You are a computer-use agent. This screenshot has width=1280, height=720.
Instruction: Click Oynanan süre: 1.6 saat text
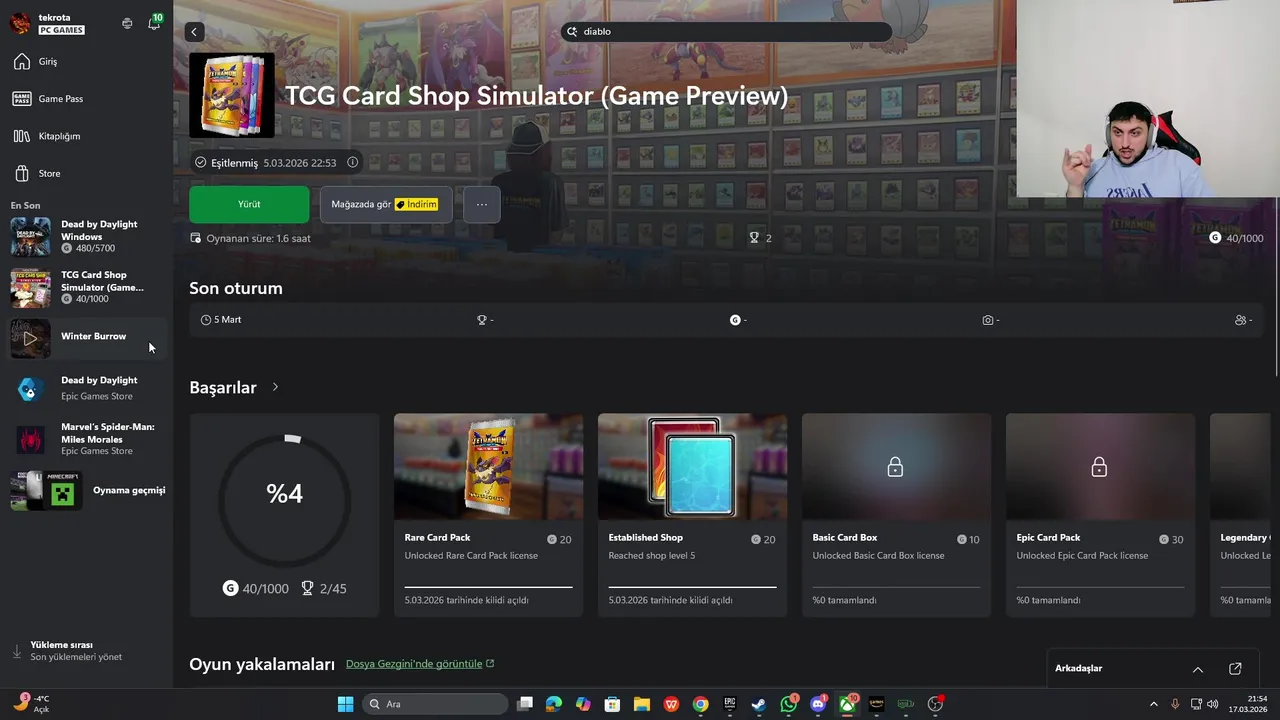[x=258, y=238]
